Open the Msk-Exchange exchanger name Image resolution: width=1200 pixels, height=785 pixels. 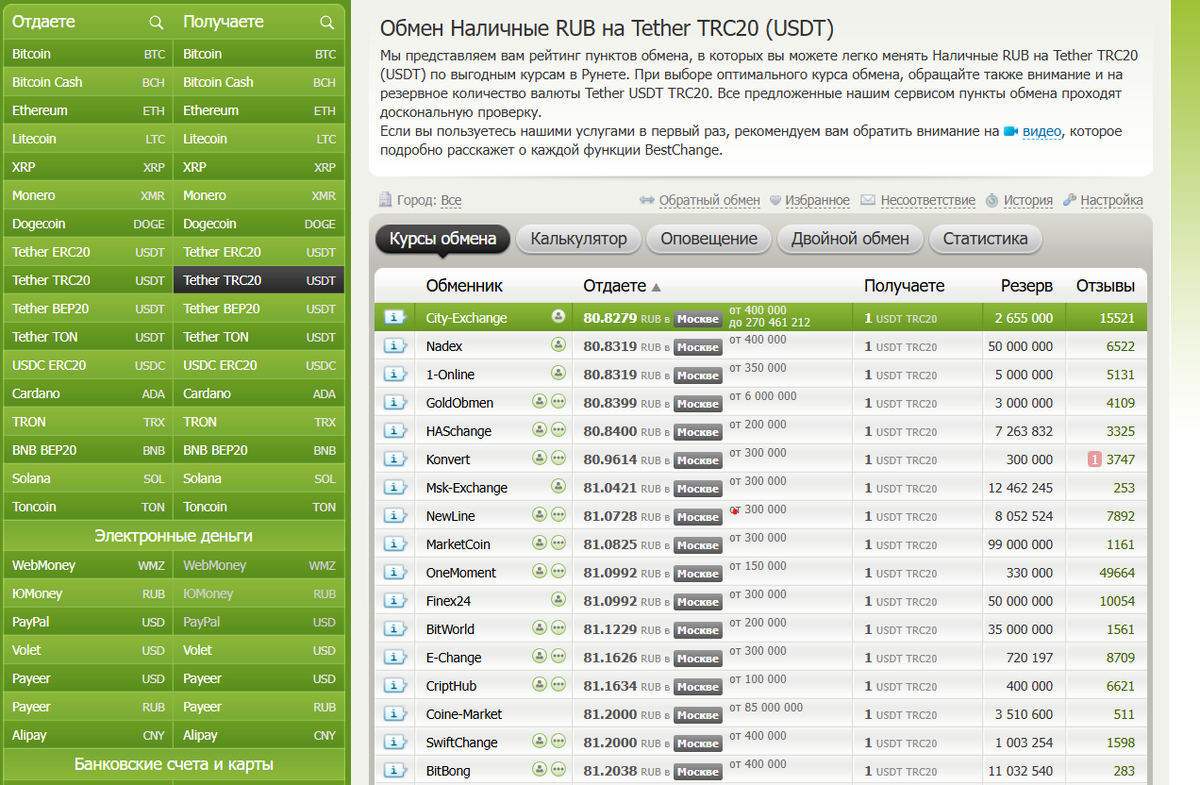click(x=466, y=488)
